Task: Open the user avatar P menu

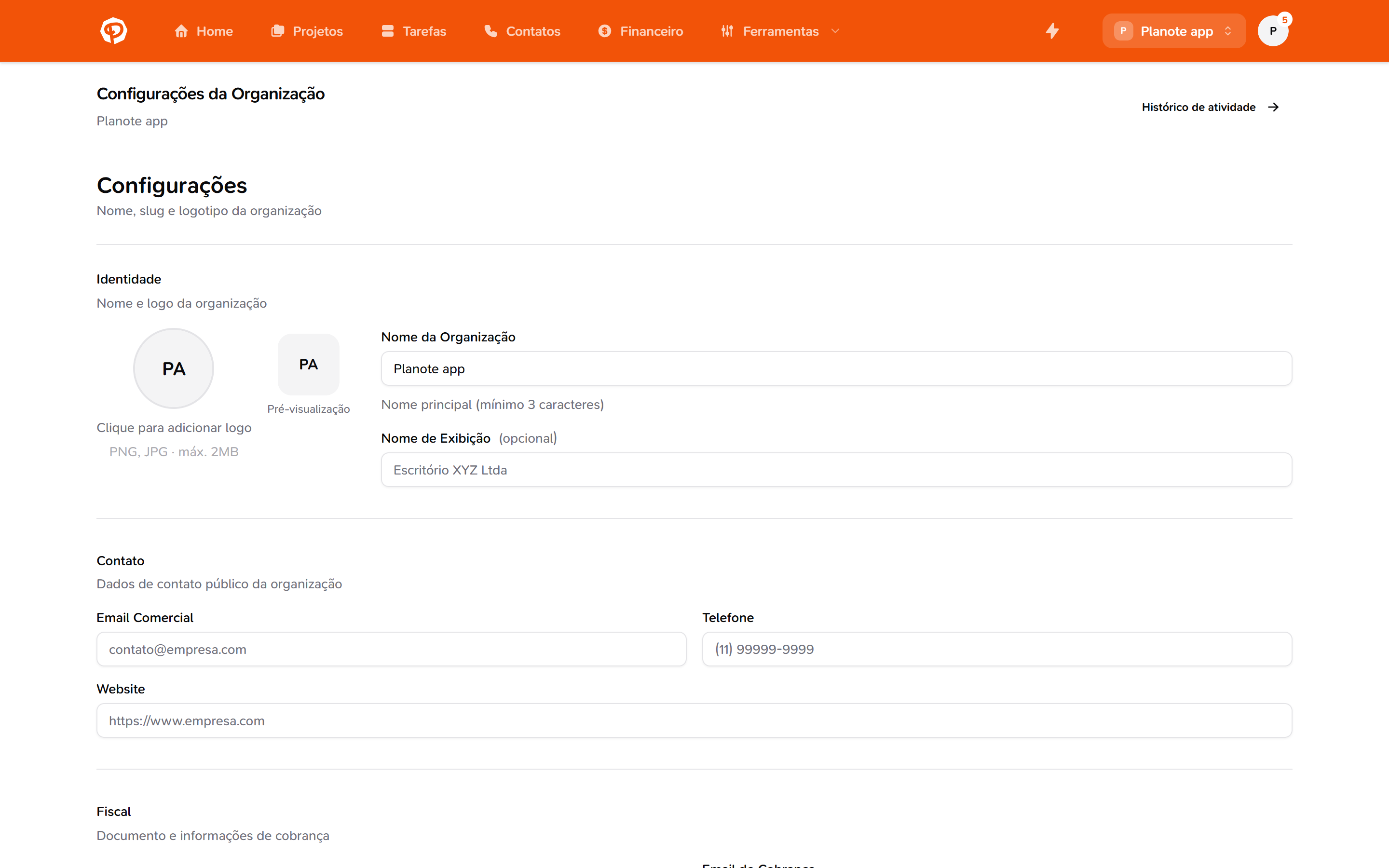Action: coord(1272,31)
